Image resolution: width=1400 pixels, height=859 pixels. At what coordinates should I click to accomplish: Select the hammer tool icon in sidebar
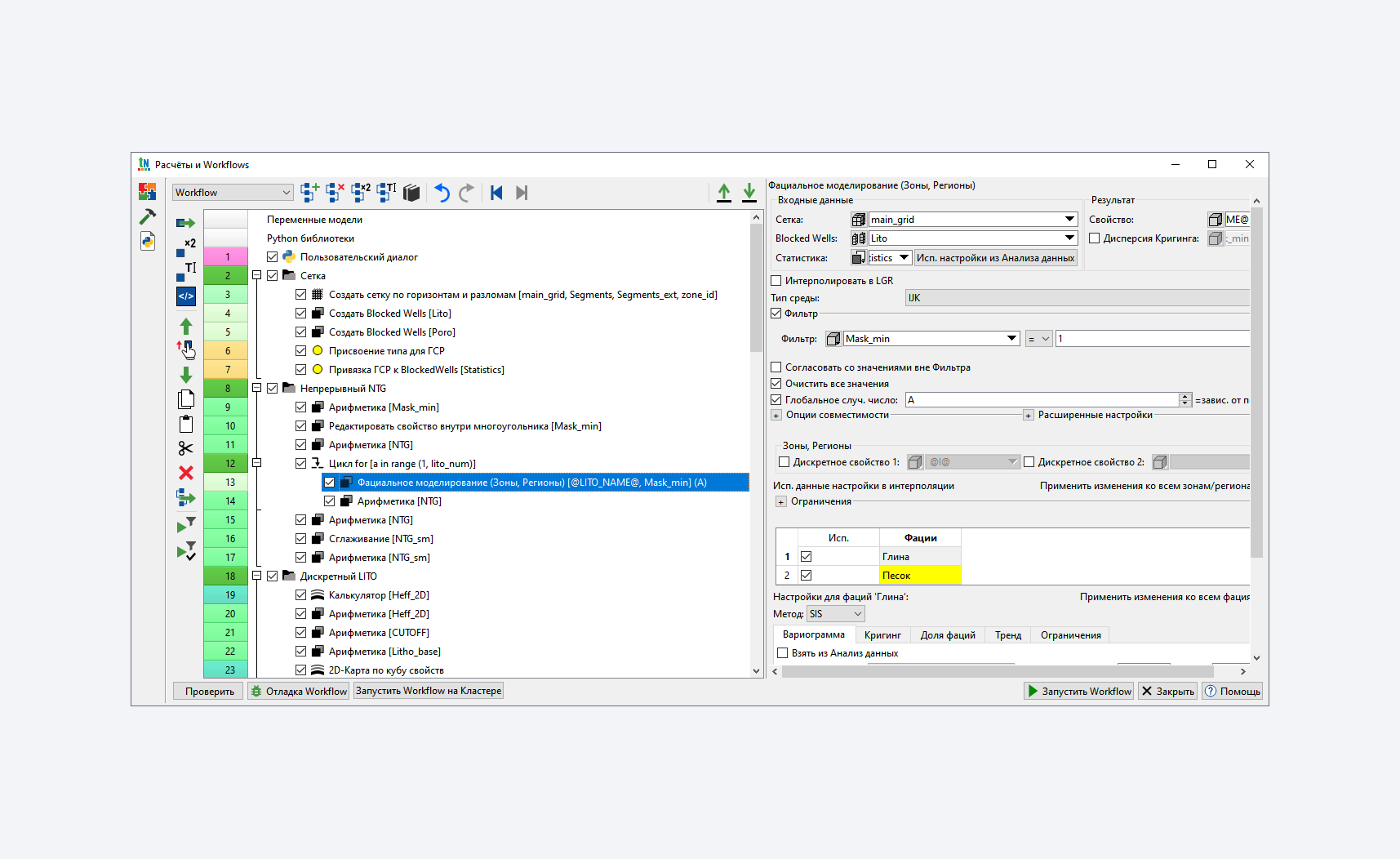coord(148,216)
